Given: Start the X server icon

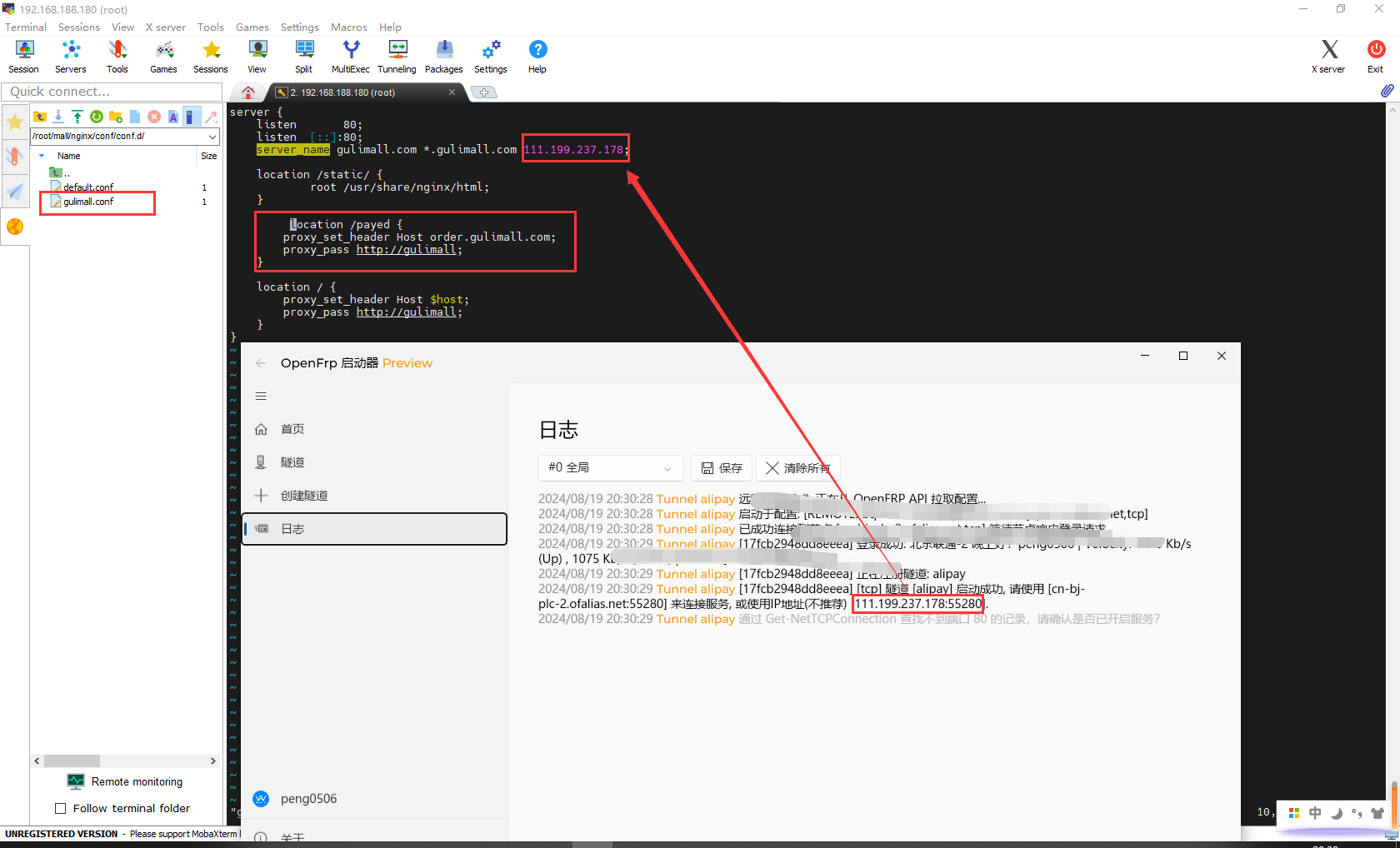Looking at the screenshot, I should coord(1329,57).
